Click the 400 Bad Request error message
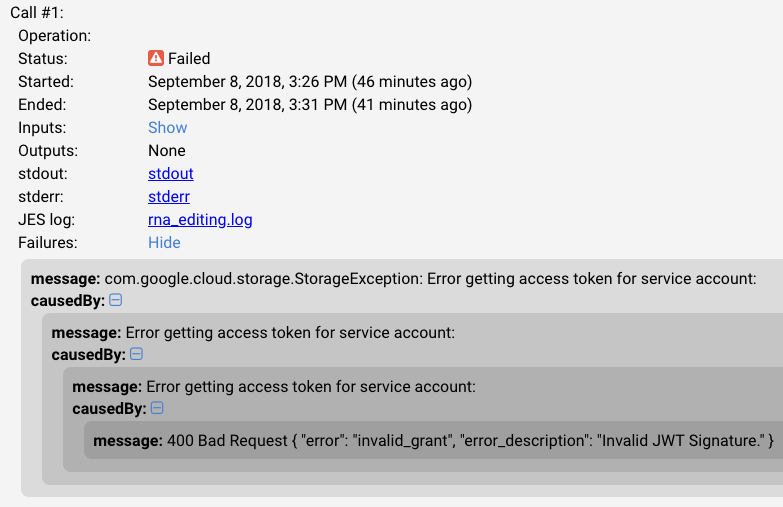This screenshot has height=507, width=783. tap(433, 440)
